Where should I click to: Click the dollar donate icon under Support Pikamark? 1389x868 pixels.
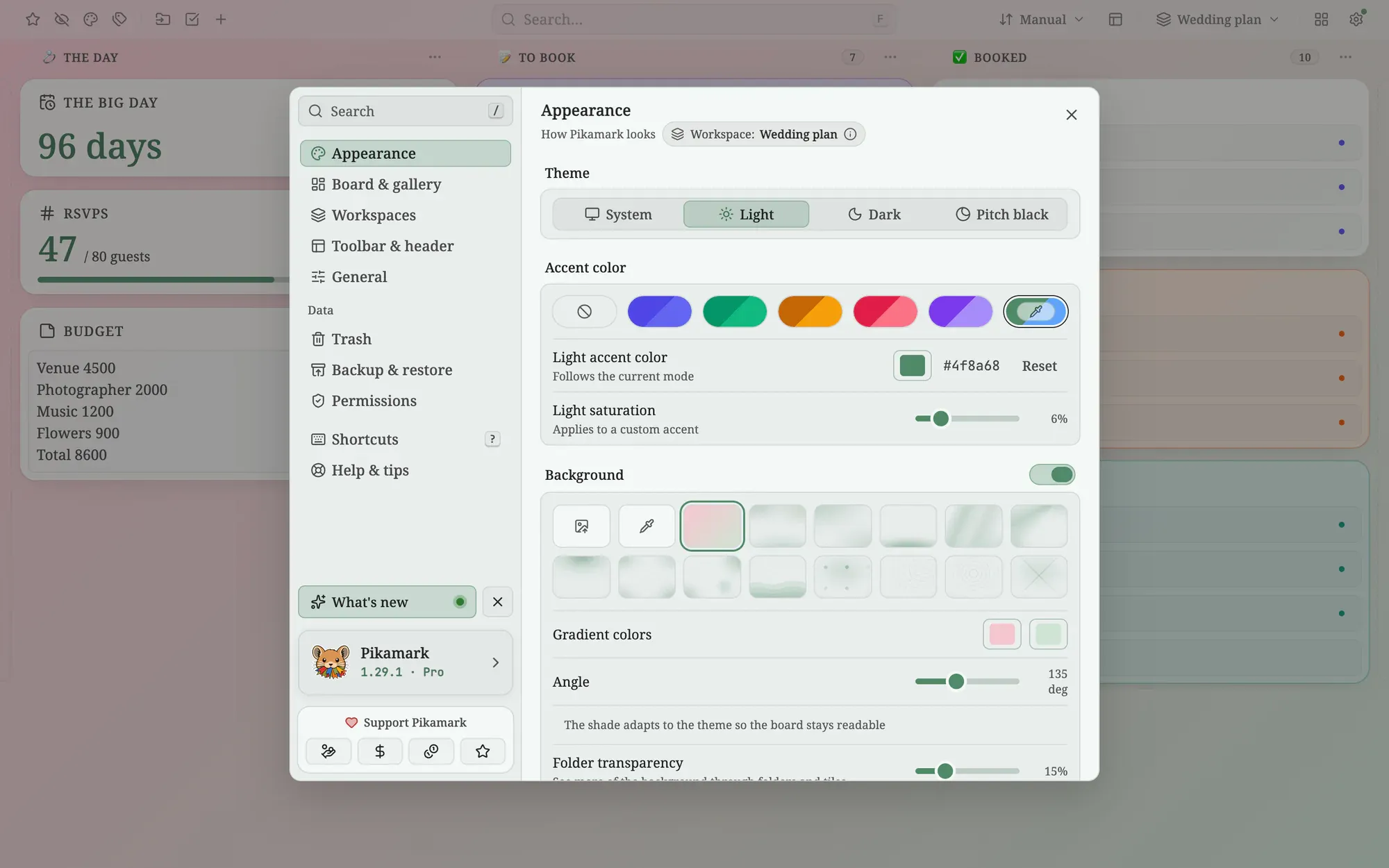pos(380,751)
